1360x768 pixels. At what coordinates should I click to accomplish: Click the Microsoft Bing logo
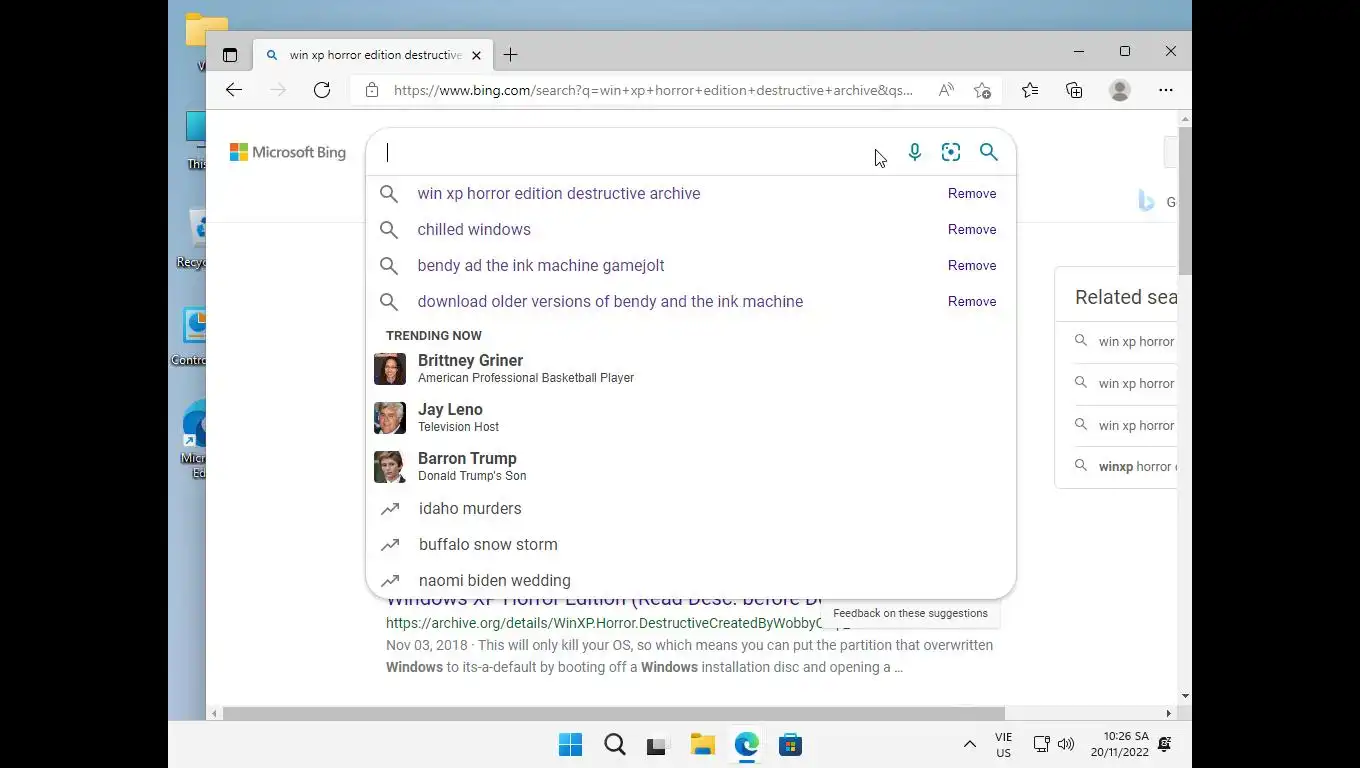(x=288, y=152)
